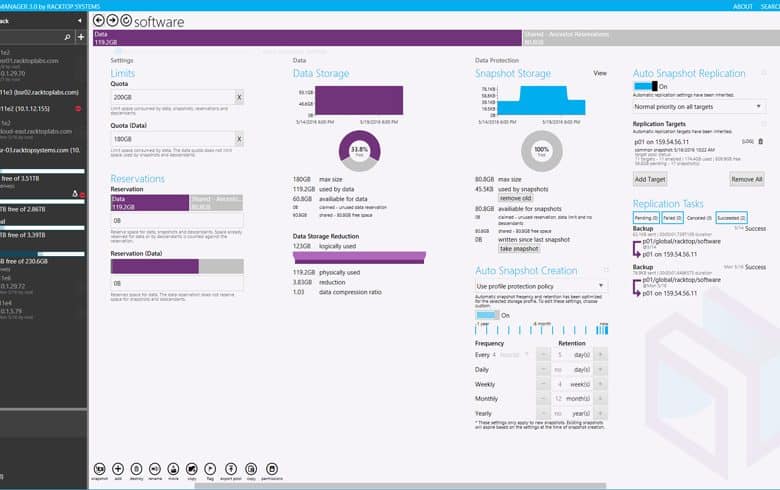Click the snapshot icon in bottom toolbar
780x490 pixels.
coord(99,469)
